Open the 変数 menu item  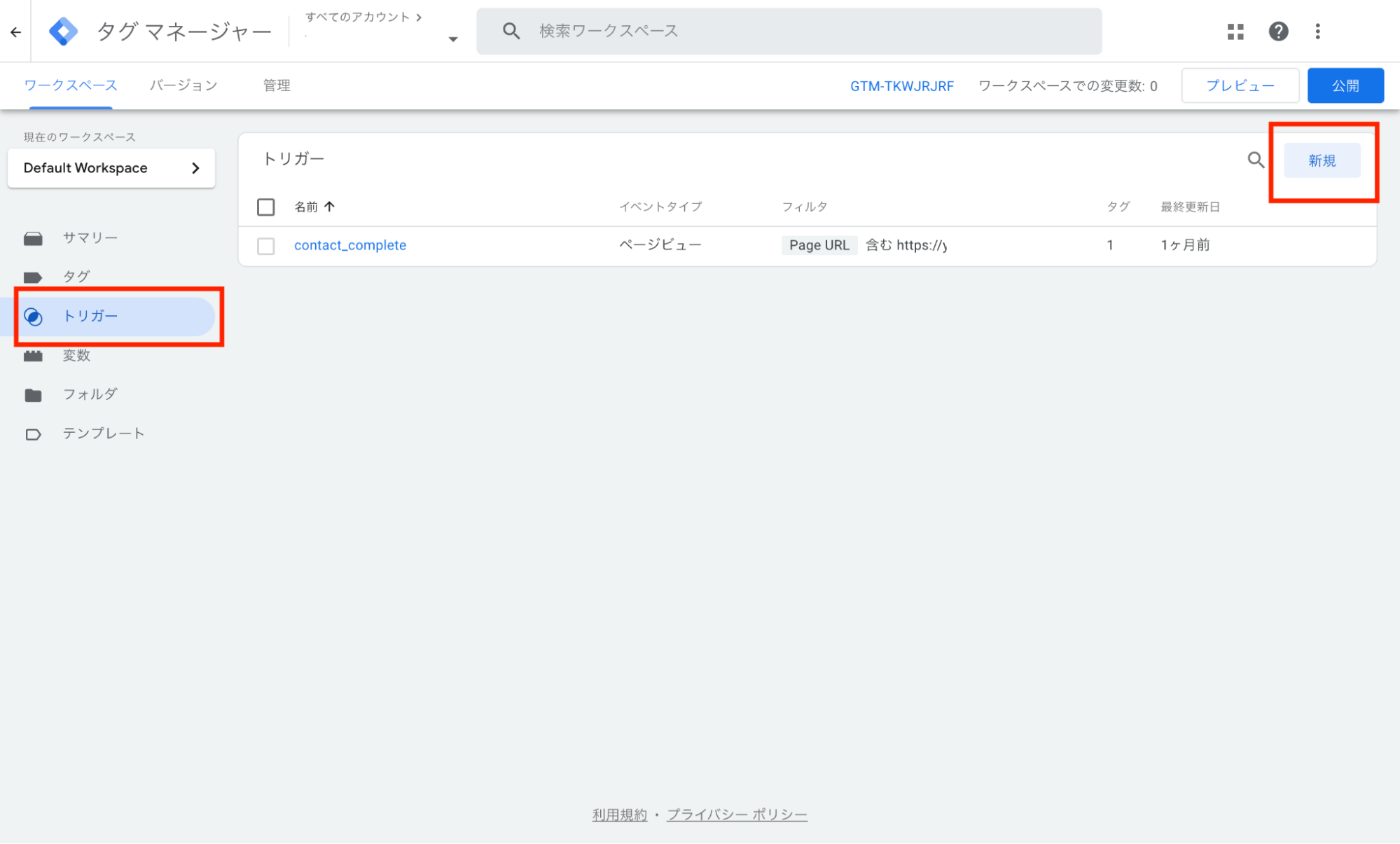pos(76,355)
